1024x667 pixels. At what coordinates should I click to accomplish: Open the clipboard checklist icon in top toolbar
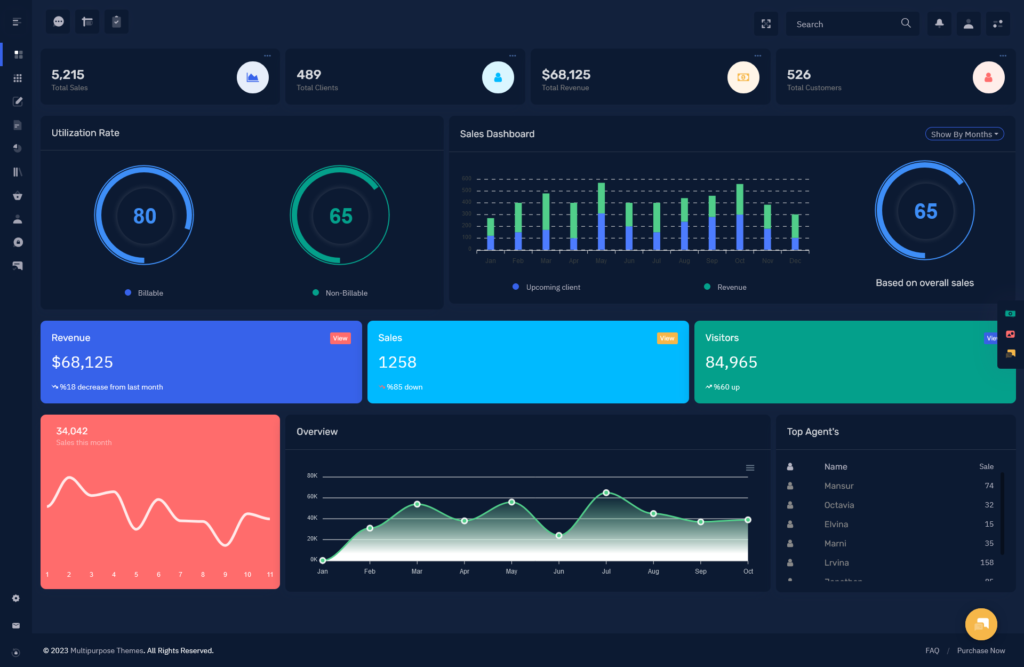(116, 22)
